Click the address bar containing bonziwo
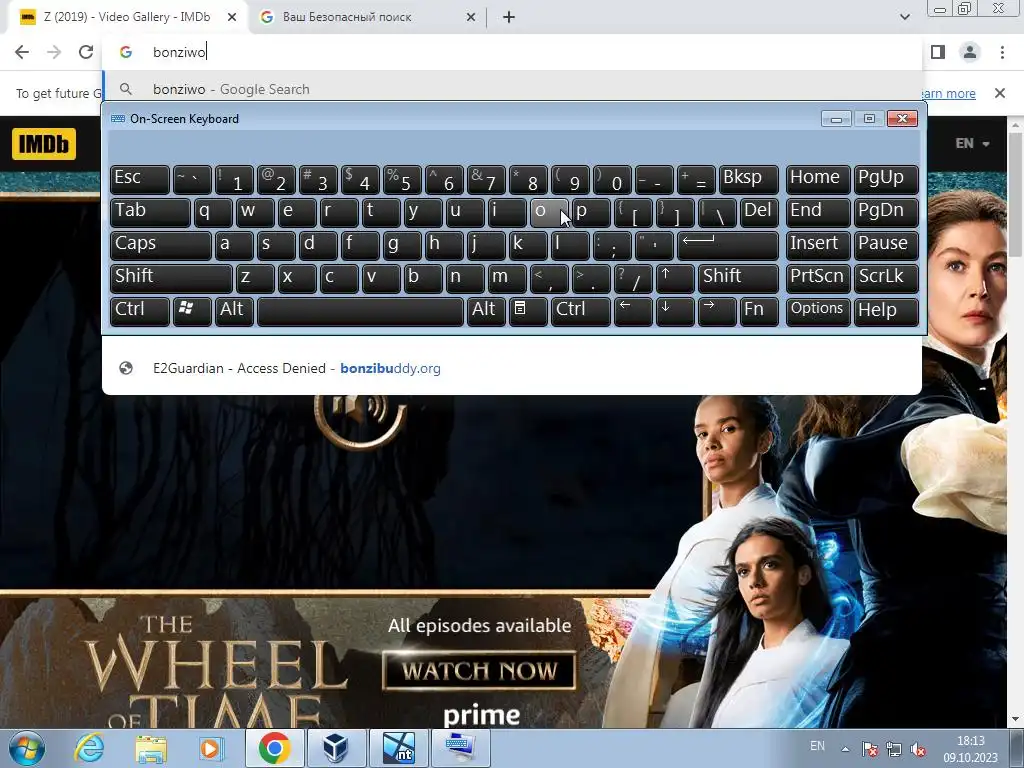The width and height of the screenshot is (1024, 768). [x=513, y=52]
